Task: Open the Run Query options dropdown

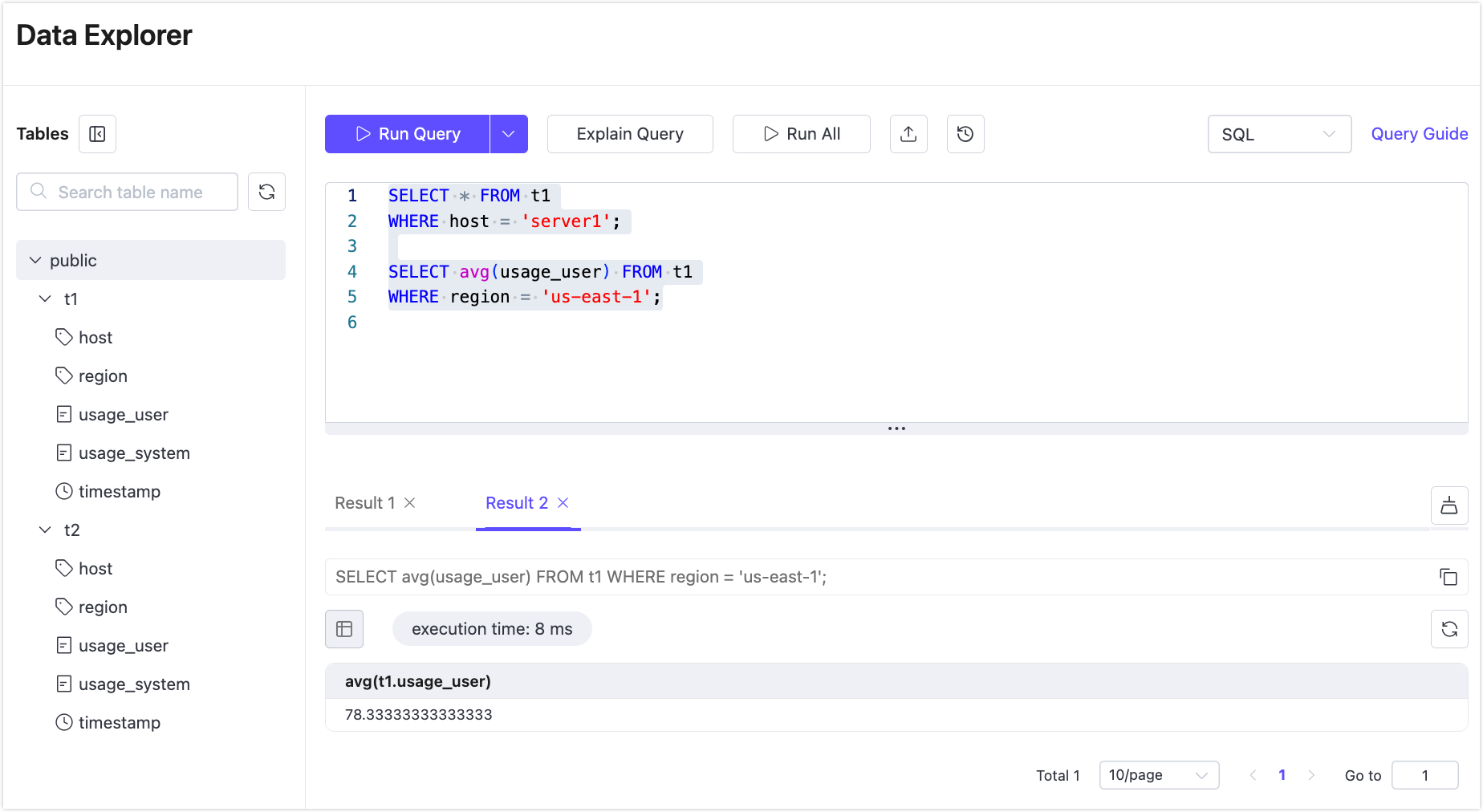Action: (509, 134)
